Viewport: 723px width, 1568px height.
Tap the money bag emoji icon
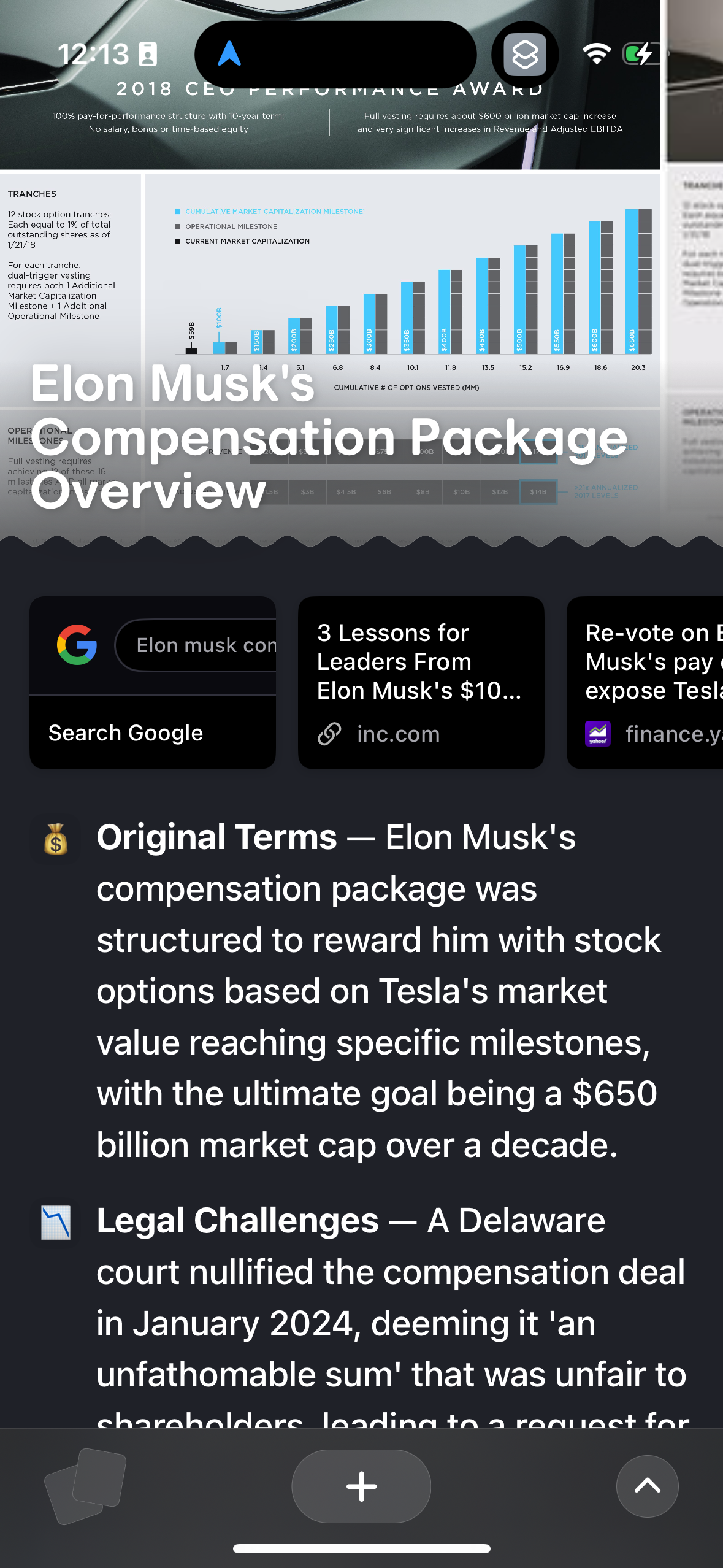[56, 839]
